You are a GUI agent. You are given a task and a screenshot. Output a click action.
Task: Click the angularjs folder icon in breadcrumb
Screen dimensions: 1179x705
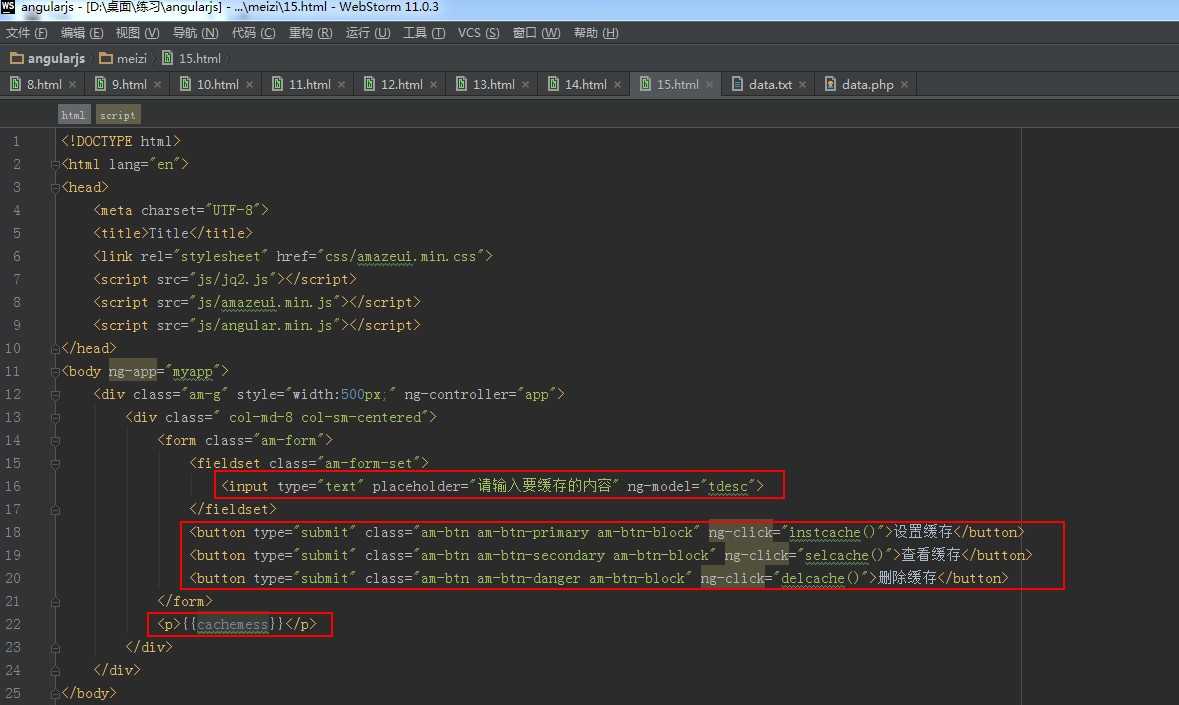click(17, 58)
